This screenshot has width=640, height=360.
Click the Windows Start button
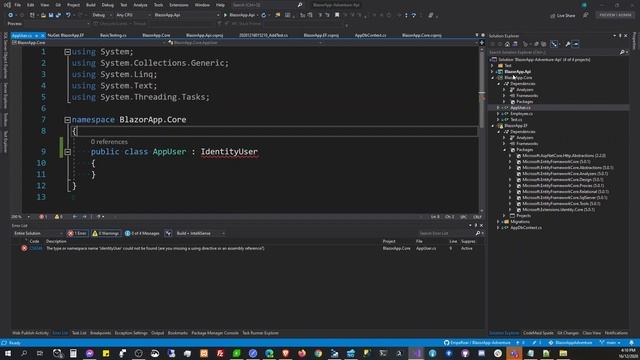click(x=8, y=353)
